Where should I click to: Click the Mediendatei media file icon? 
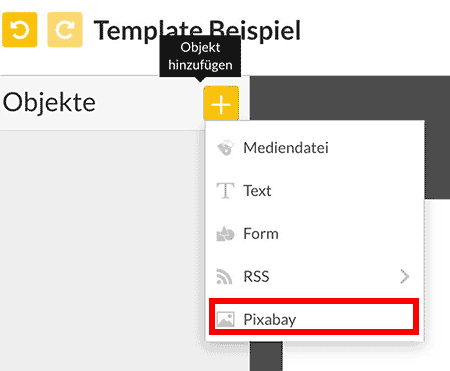click(225, 148)
